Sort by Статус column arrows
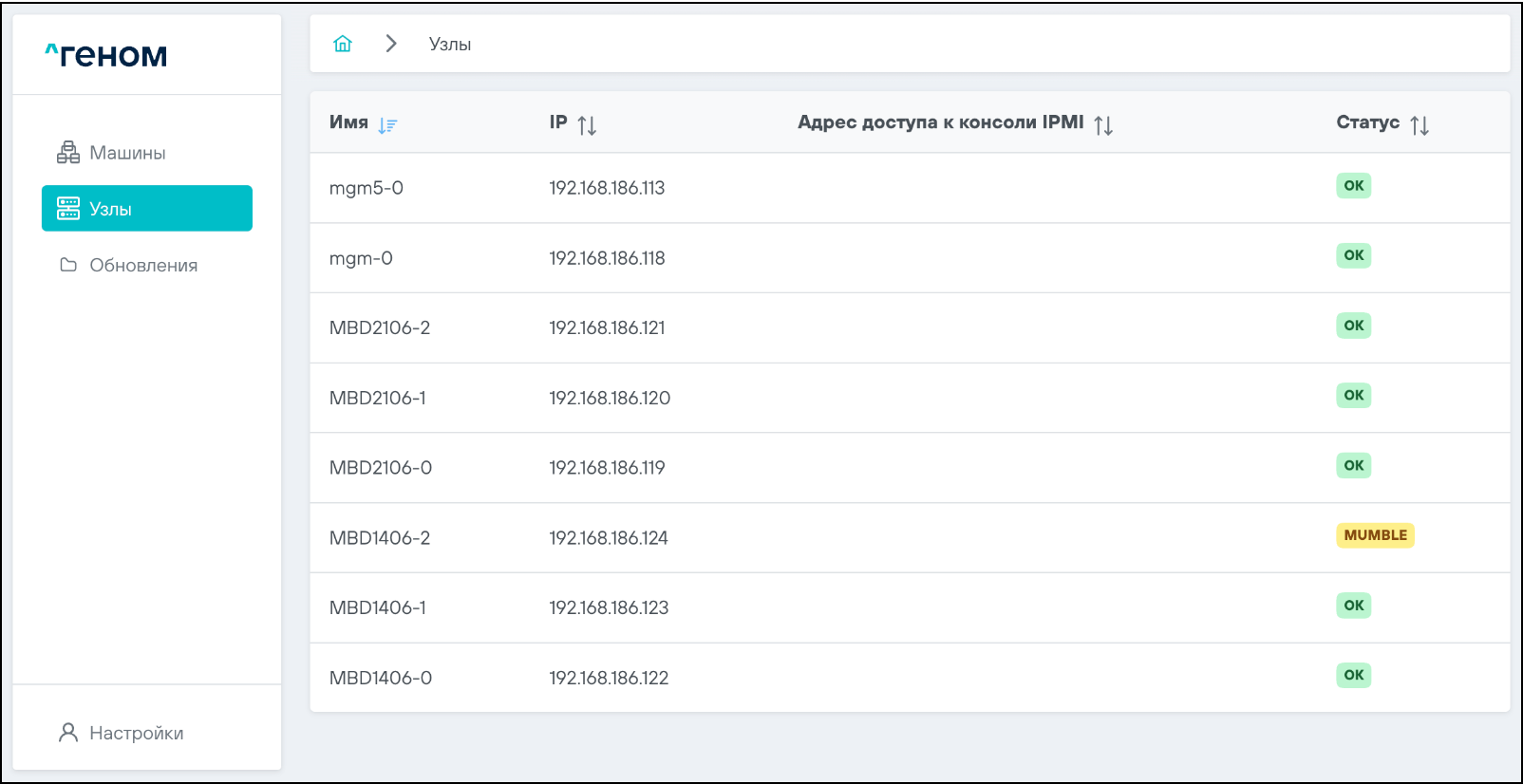 tap(1420, 125)
